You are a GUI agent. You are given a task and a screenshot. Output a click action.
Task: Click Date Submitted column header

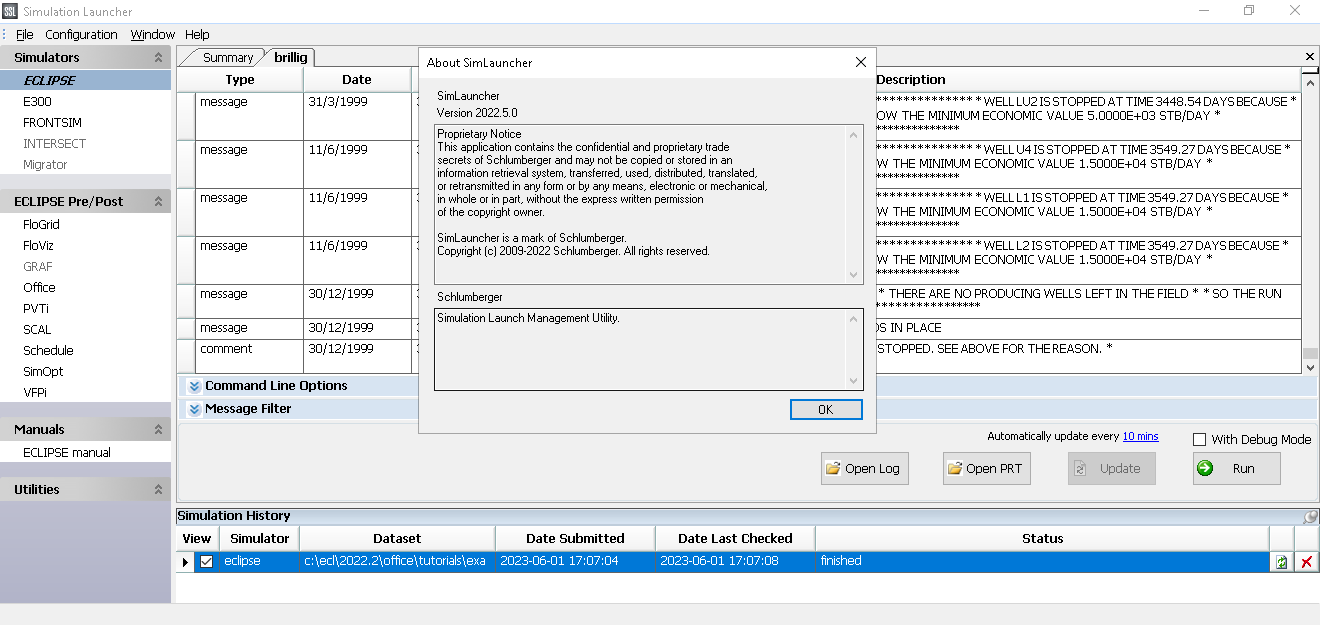click(x=575, y=538)
